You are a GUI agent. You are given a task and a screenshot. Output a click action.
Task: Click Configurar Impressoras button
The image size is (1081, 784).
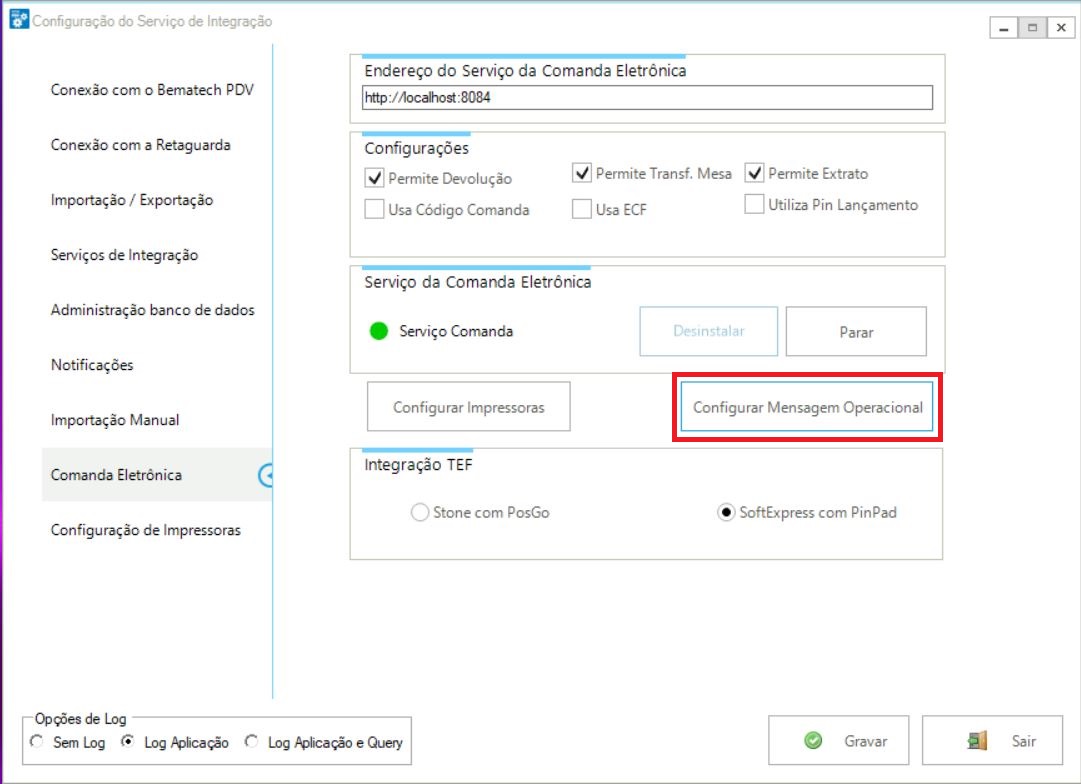coord(469,407)
